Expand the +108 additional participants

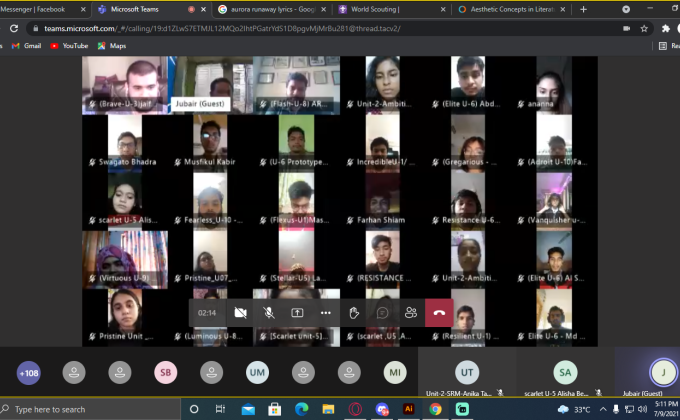click(29, 372)
